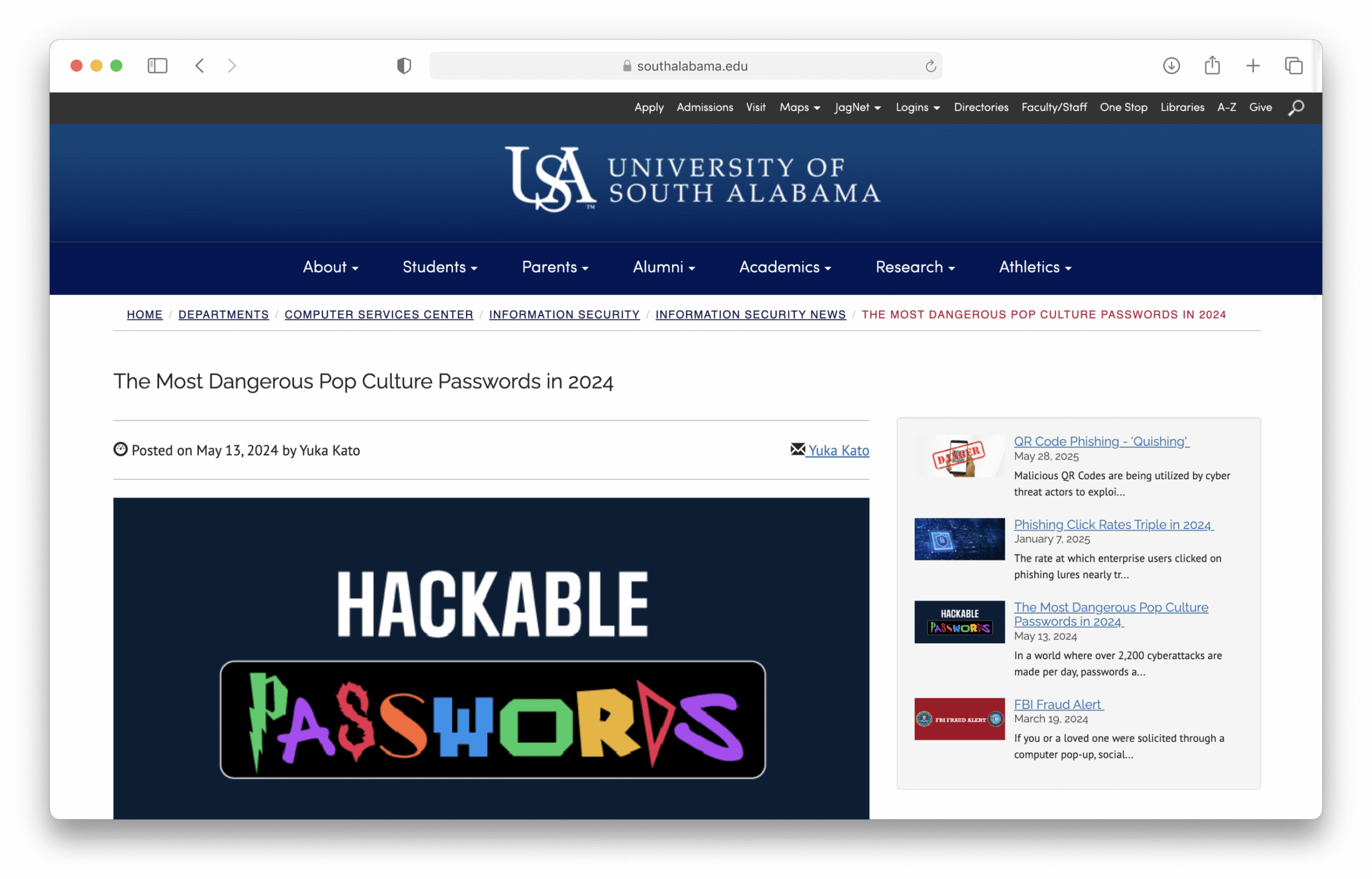The width and height of the screenshot is (1372, 879).
Task: Open the downloads icon
Action: click(x=1171, y=65)
